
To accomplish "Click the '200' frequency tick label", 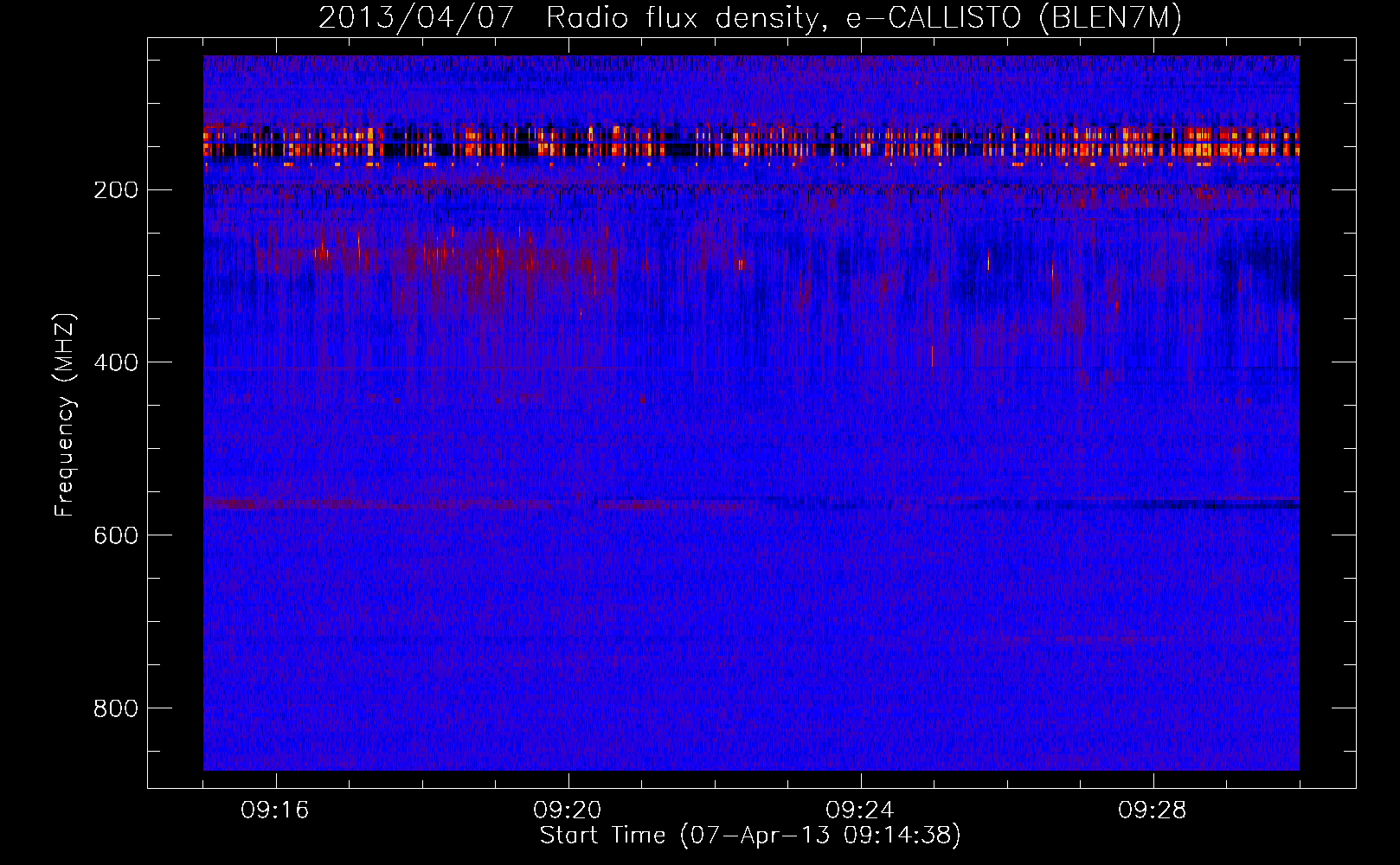I will tap(116, 190).
